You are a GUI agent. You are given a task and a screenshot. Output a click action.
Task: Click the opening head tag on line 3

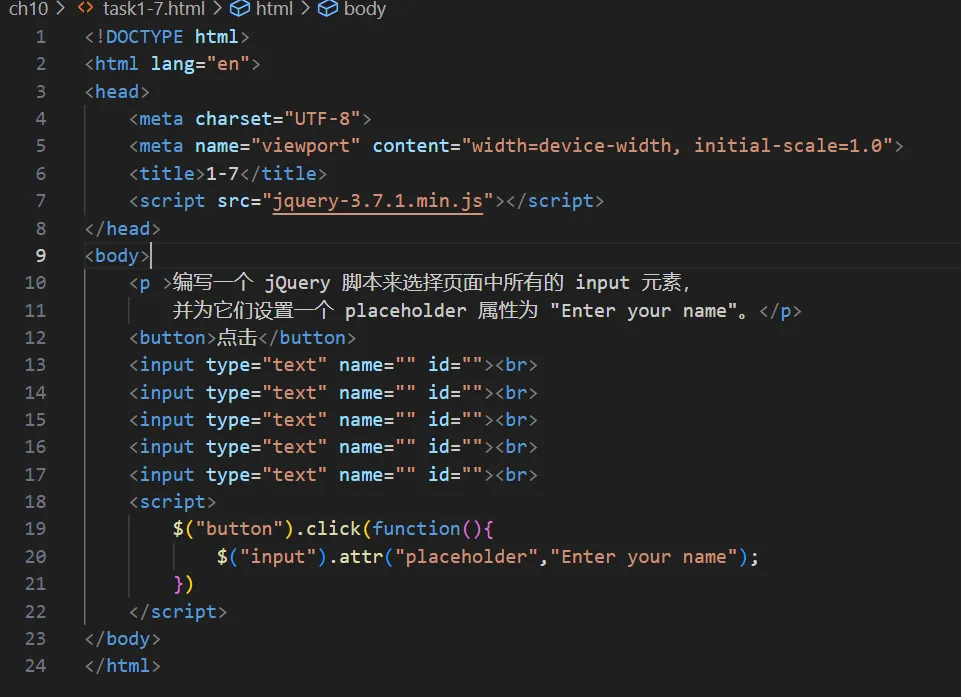point(117,92)
